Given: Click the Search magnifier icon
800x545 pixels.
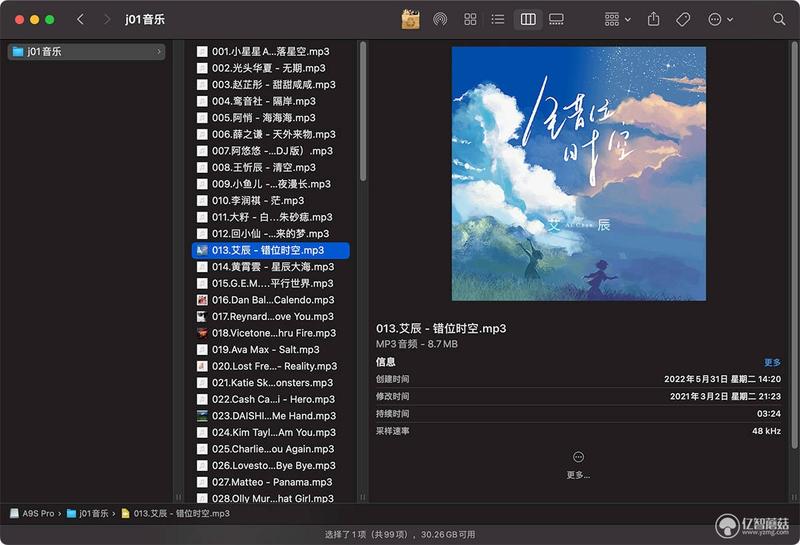Looking at the screenshot, I should (x=779, y=19).
